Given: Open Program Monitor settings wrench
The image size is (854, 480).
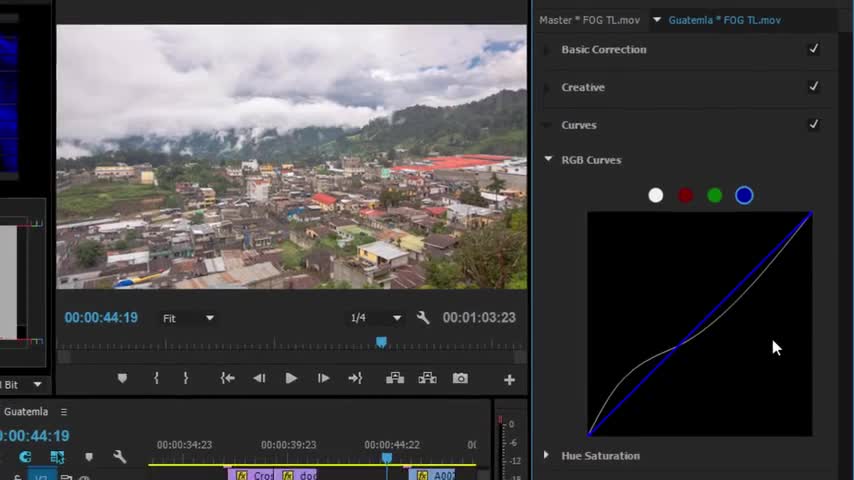Looking at the screenshot, I should click(x=423, y=318).
